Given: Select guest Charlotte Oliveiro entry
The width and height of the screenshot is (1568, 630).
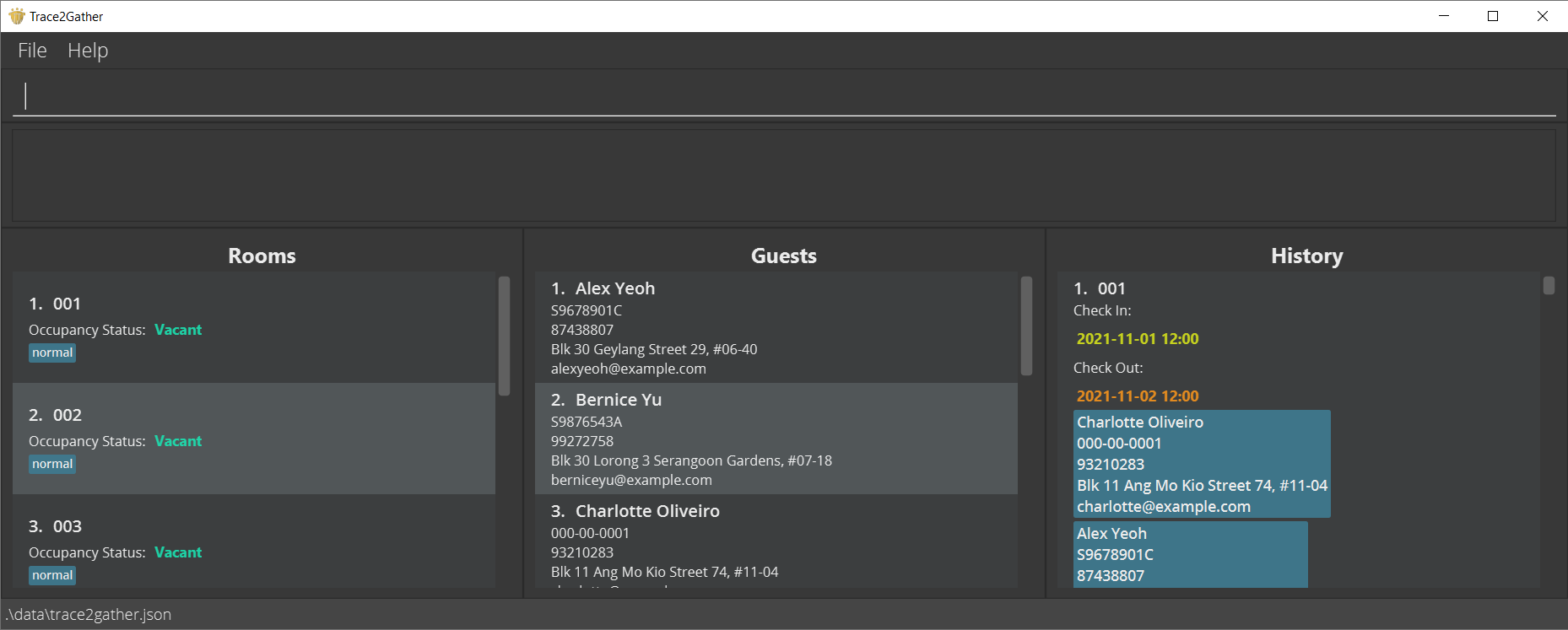Looking at the screenshot, I should [776, 541].
